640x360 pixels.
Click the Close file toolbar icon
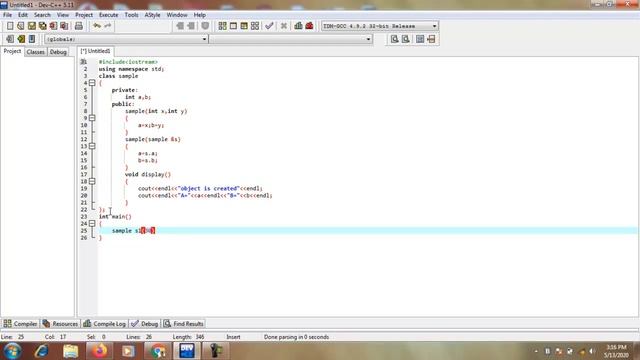[53, 26]
